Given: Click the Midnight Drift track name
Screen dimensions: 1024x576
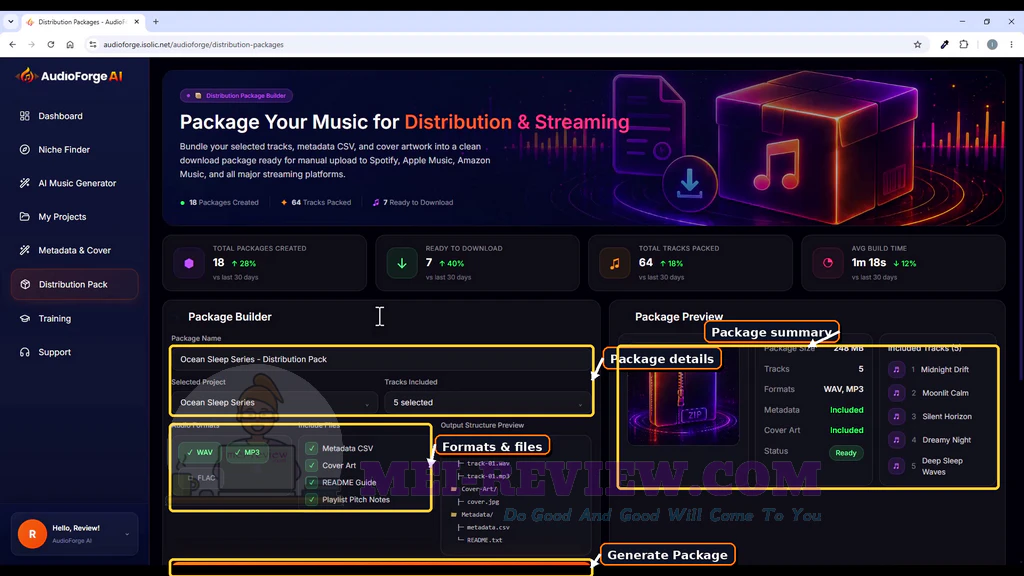Looking at the screenshot, I should tap(944, 370).
